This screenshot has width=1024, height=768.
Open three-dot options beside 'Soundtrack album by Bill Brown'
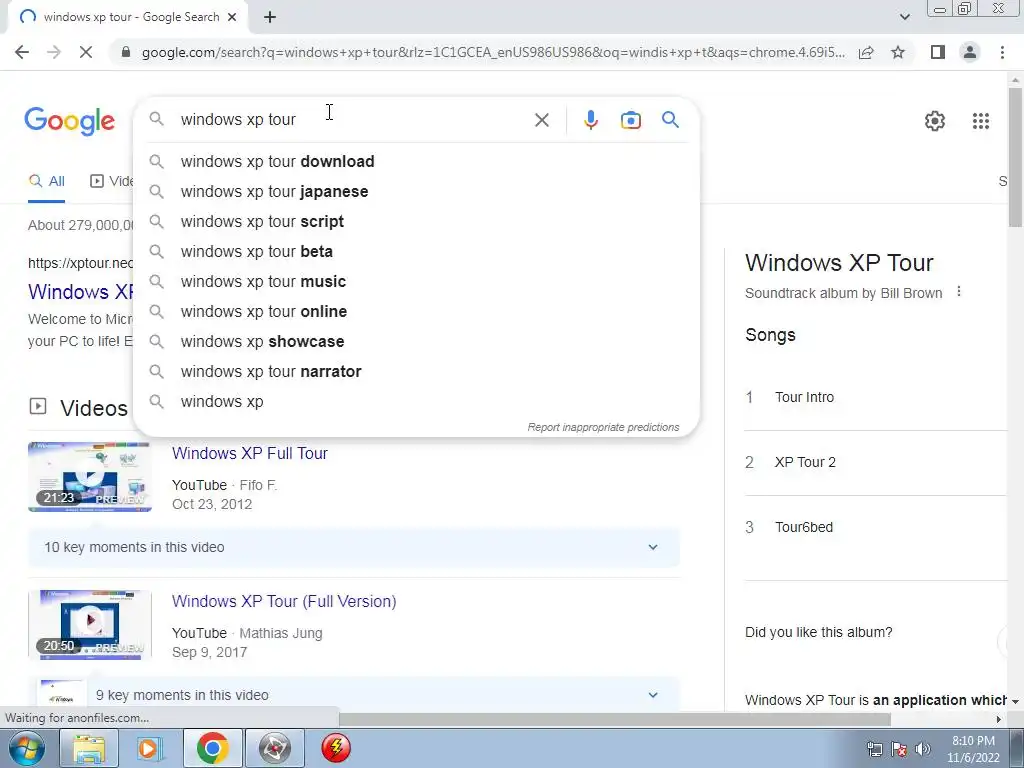[x=959, y=291]
